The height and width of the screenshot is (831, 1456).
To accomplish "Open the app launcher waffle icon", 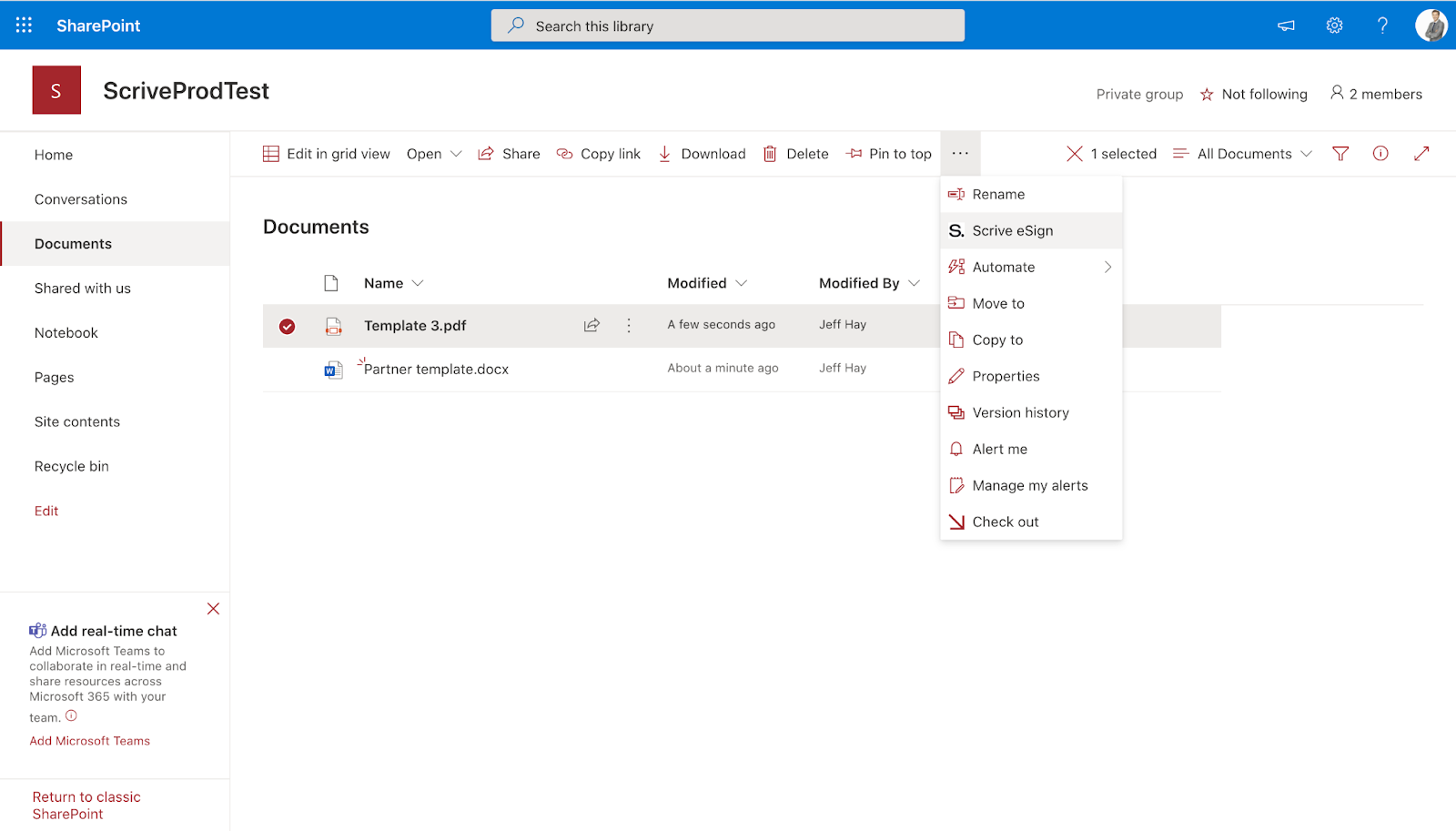I will pyautogui.click(x=24, y=25).
